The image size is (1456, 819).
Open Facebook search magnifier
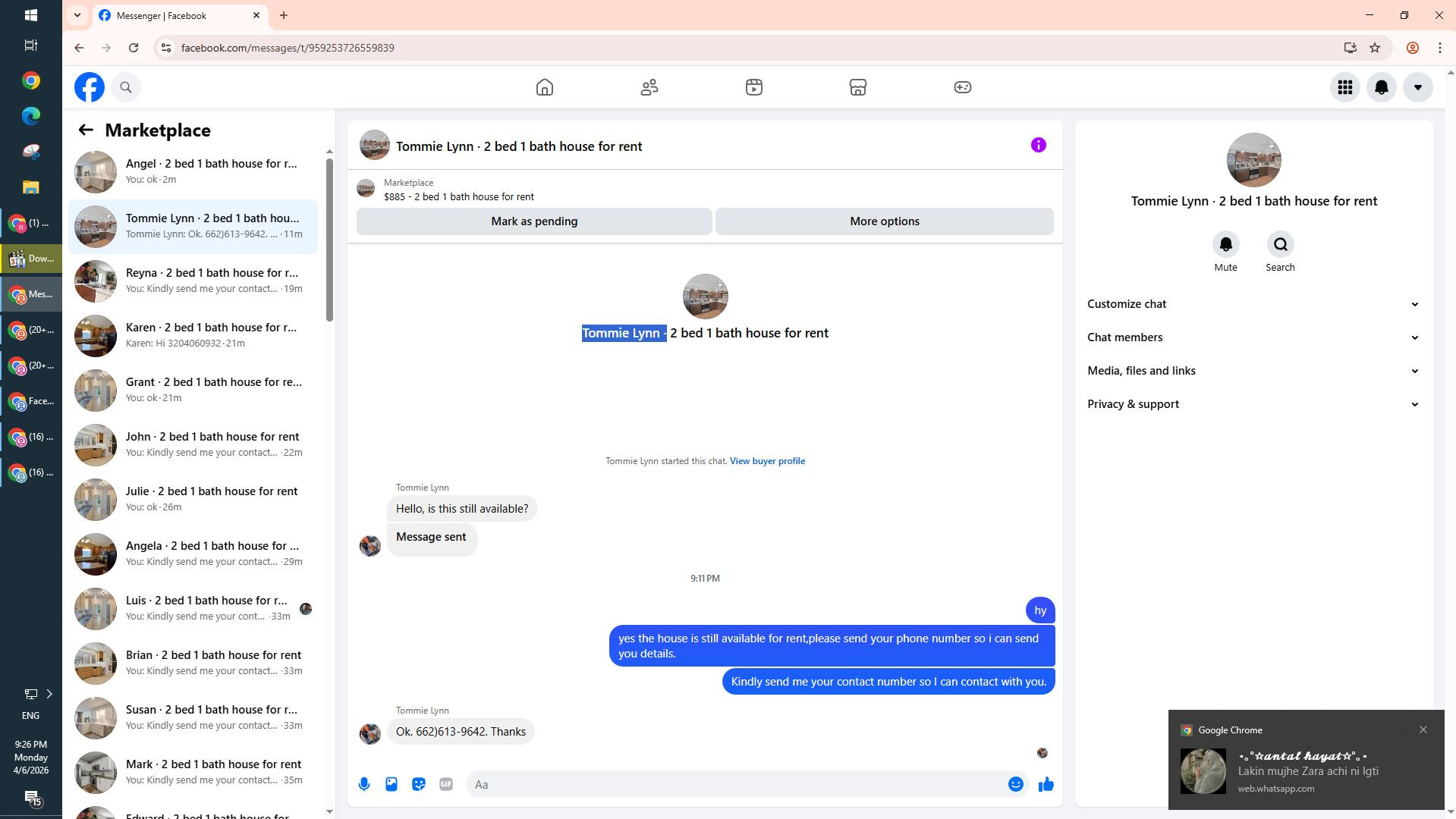click(x=126, y=87)
